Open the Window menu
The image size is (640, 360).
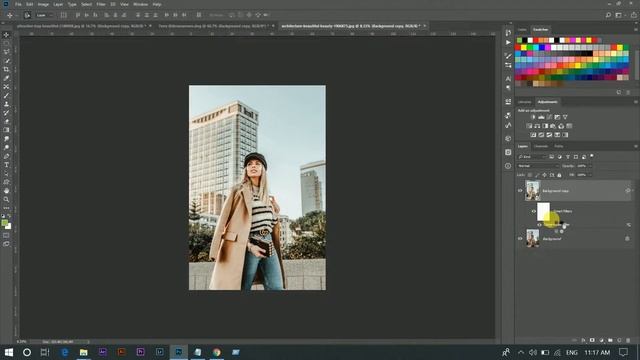click(x=140, y=4)
